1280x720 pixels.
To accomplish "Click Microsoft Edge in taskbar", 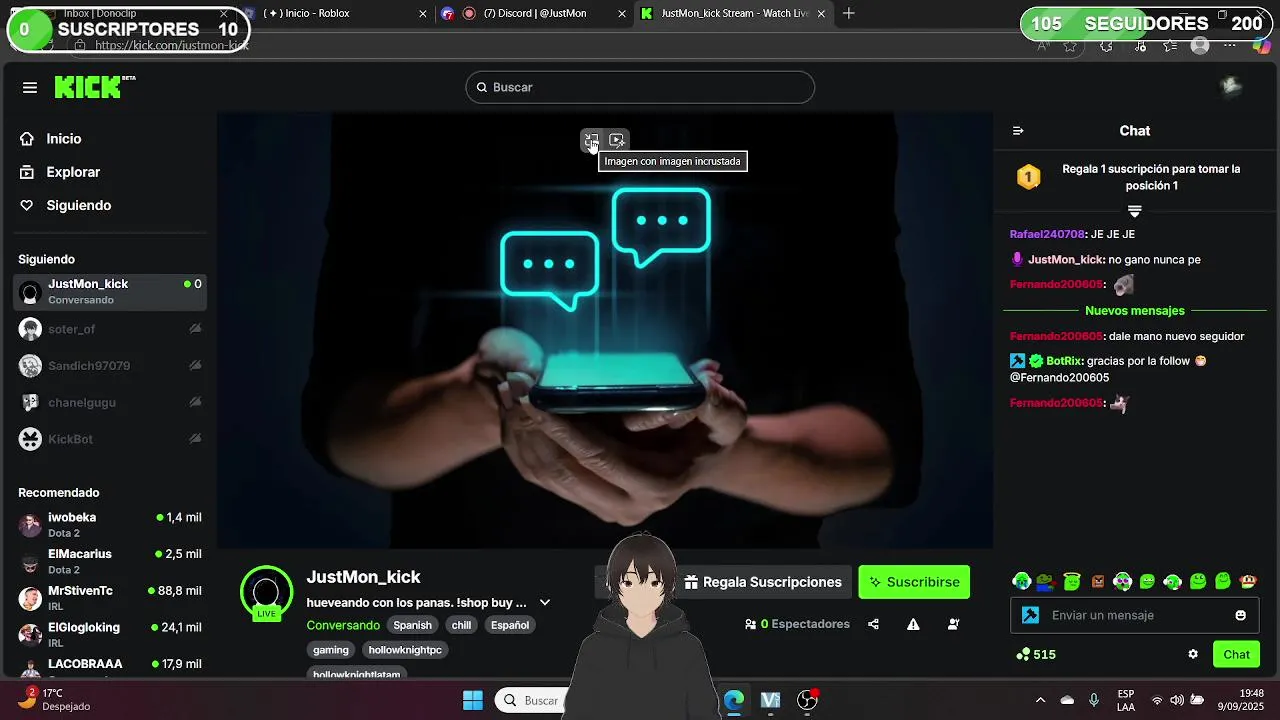I will coord(734,700).
